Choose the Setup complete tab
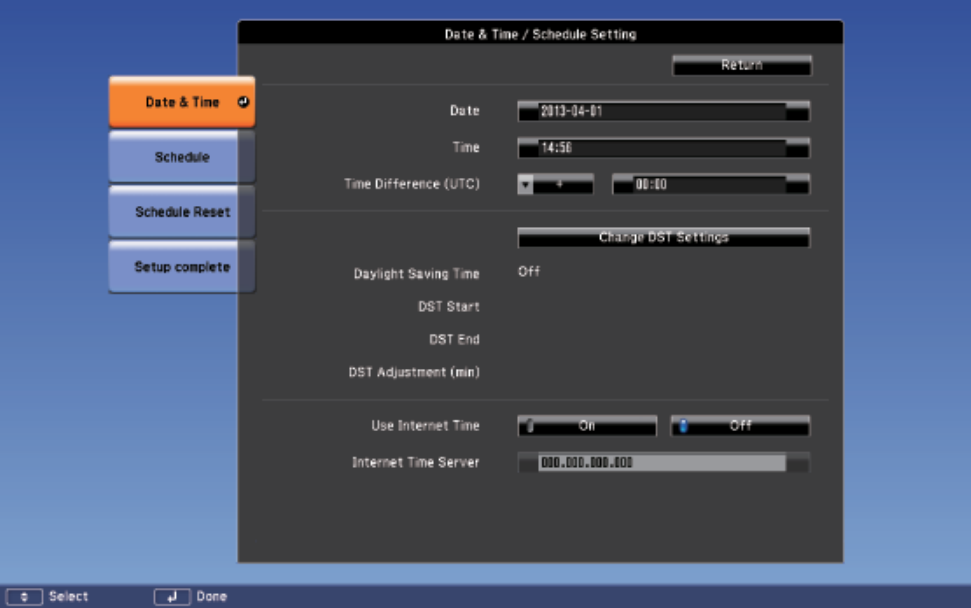The height and width of the screenshot is (608, 971). tap(181, 267)
